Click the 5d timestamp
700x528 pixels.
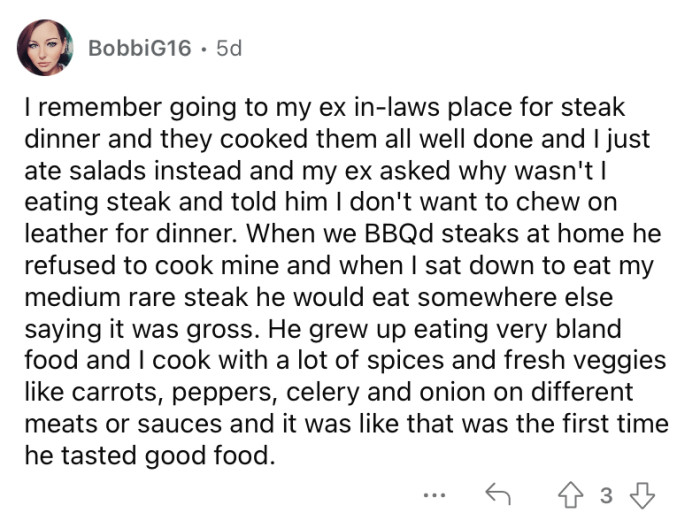(228, 48)
